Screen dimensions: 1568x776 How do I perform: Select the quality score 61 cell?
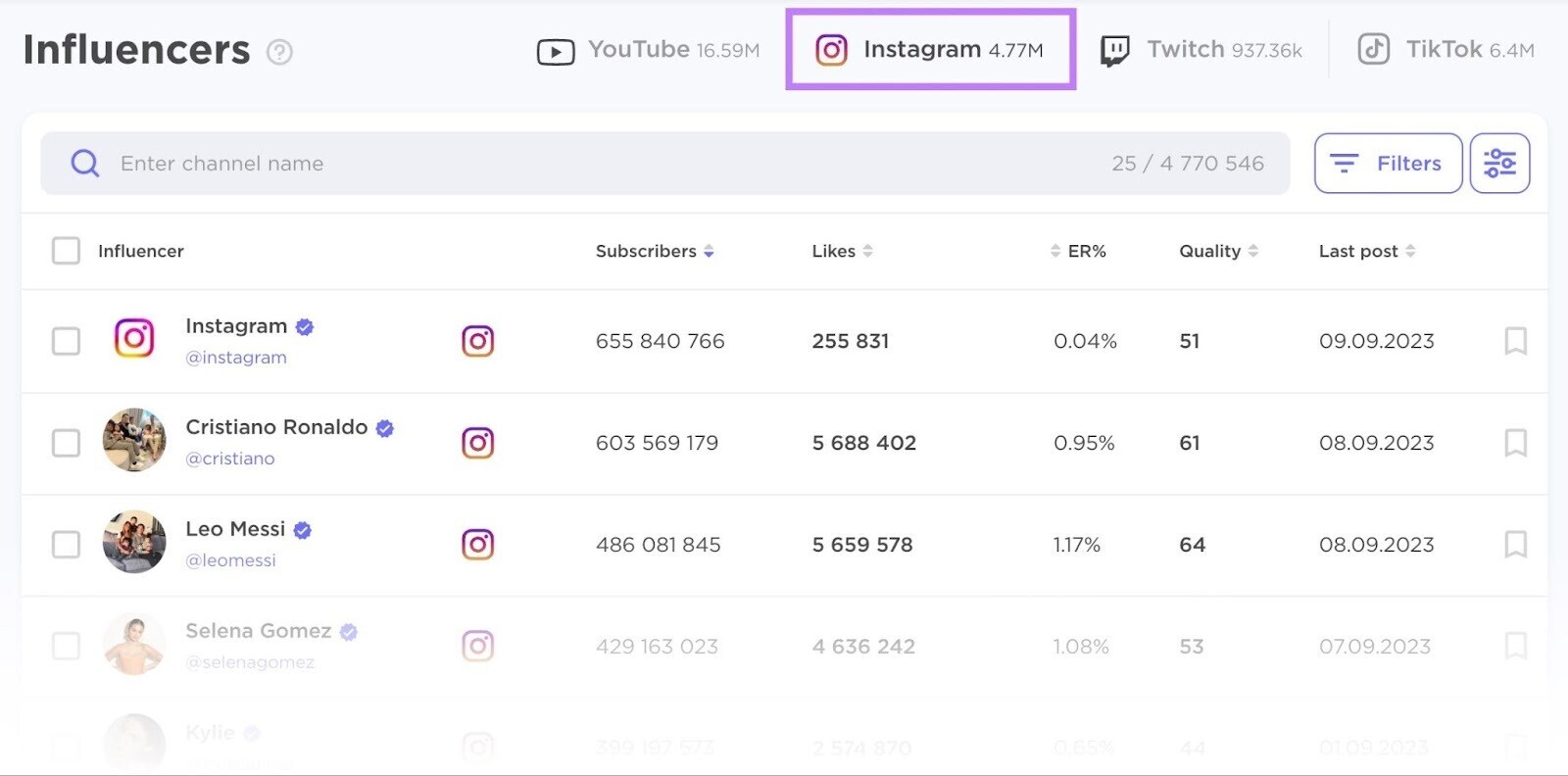pyautogui.click(x=1190, y=443)
